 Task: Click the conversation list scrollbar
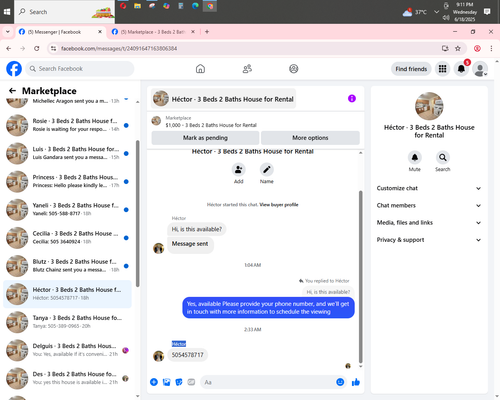(x=138, y=213)
